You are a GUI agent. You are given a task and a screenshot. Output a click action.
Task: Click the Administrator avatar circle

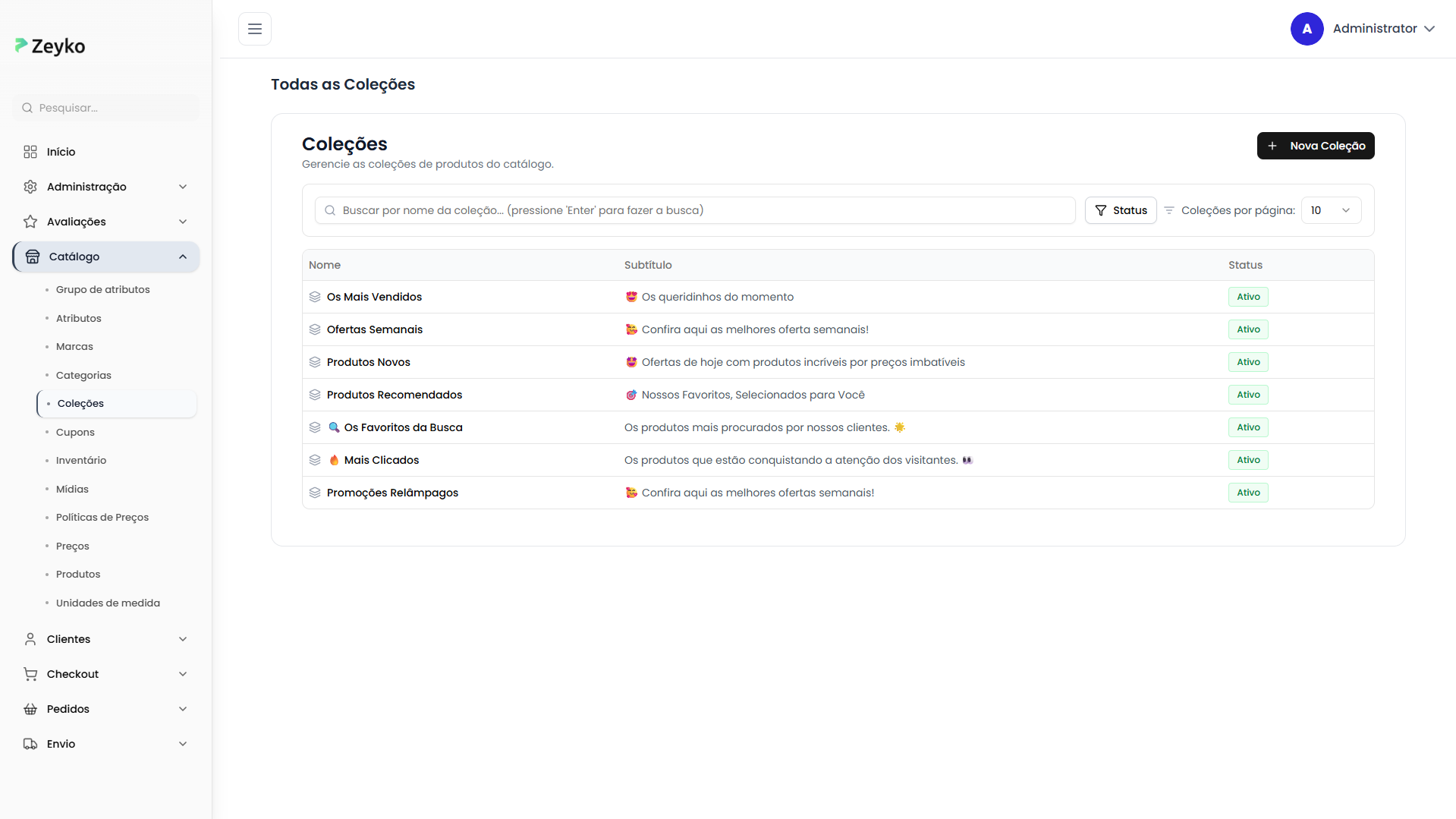pos(1307,29)
